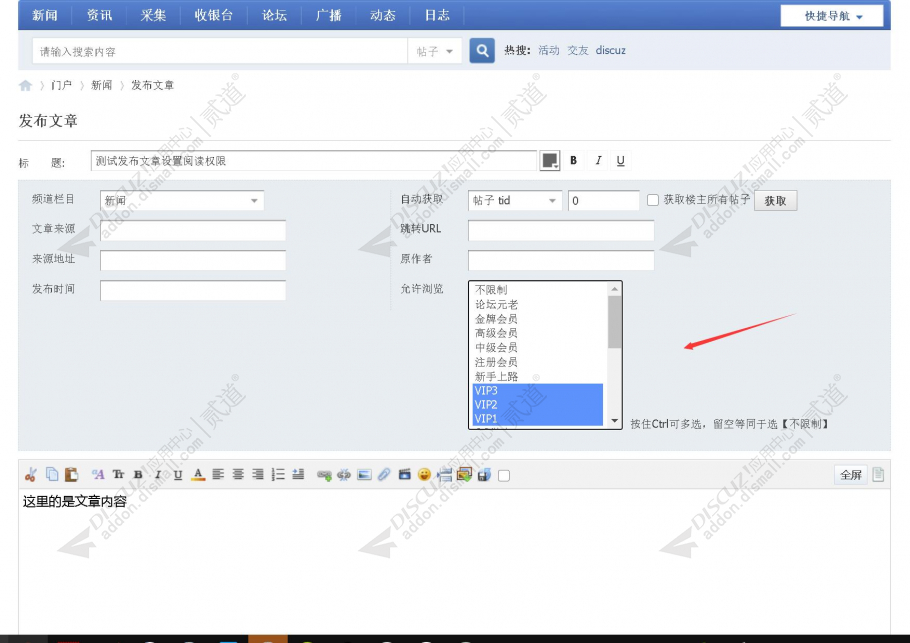The height and width of the screenshot is (643, 910).
Task: Insert a hyperlink with the link icon
Action: coord(324,475)
